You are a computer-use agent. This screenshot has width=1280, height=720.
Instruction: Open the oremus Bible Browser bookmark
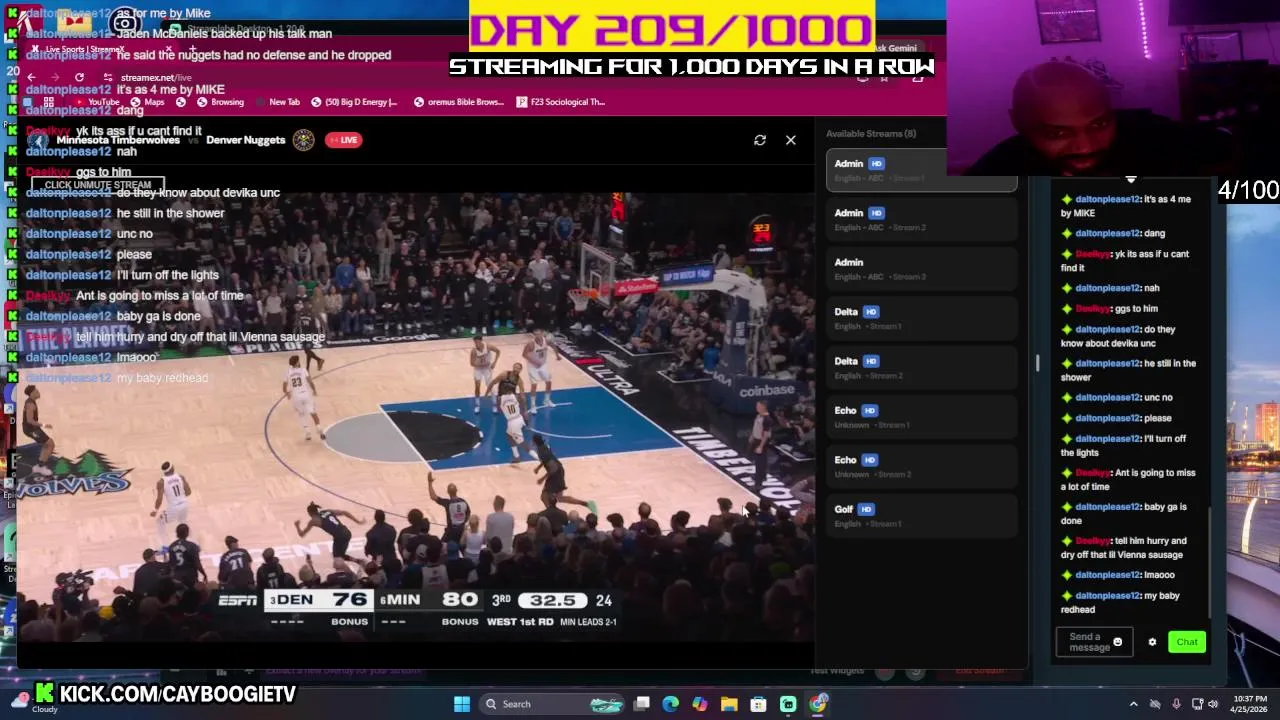[x=459, y=102]
